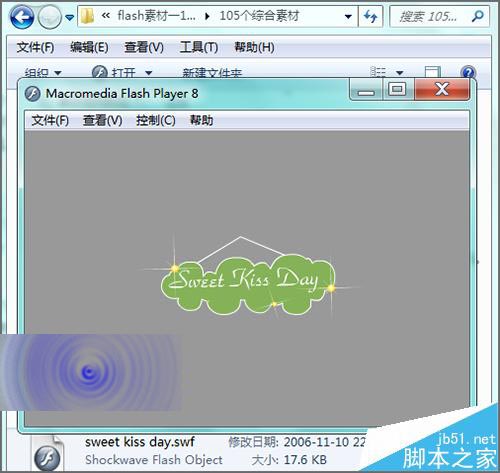The image size is (500, 473).
Task: Expand the arrow next to 打开
Action: 149,72
